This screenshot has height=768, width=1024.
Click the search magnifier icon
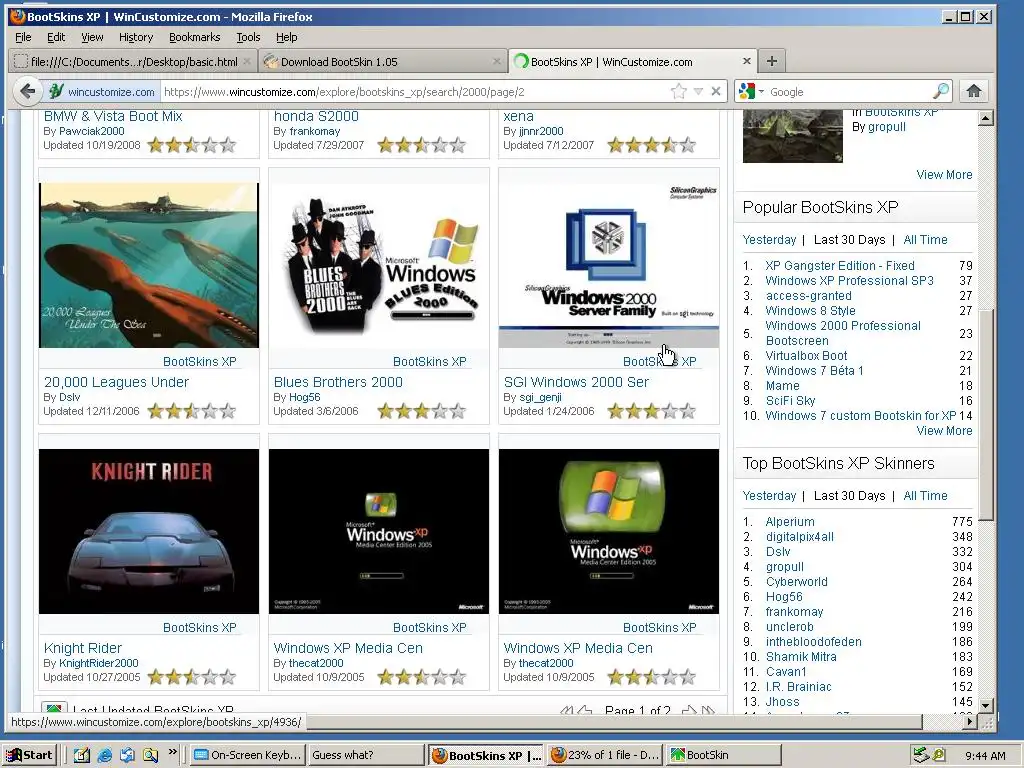click(941, 91)
